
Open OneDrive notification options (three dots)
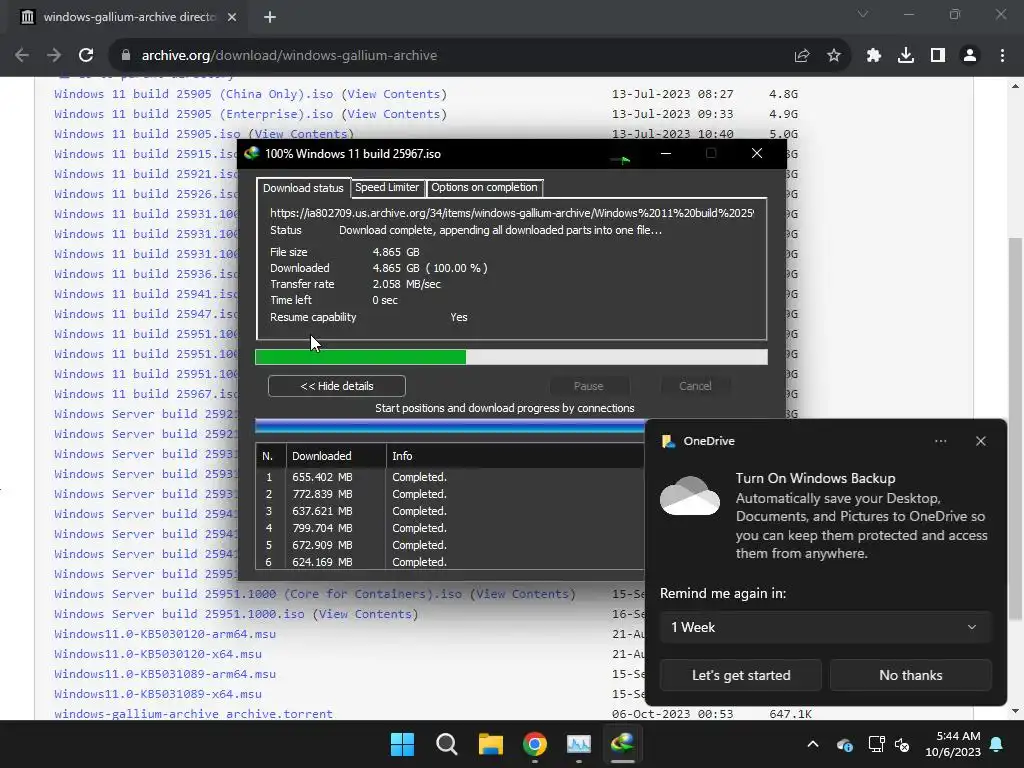pyautogui.click(x=940, y=441)
